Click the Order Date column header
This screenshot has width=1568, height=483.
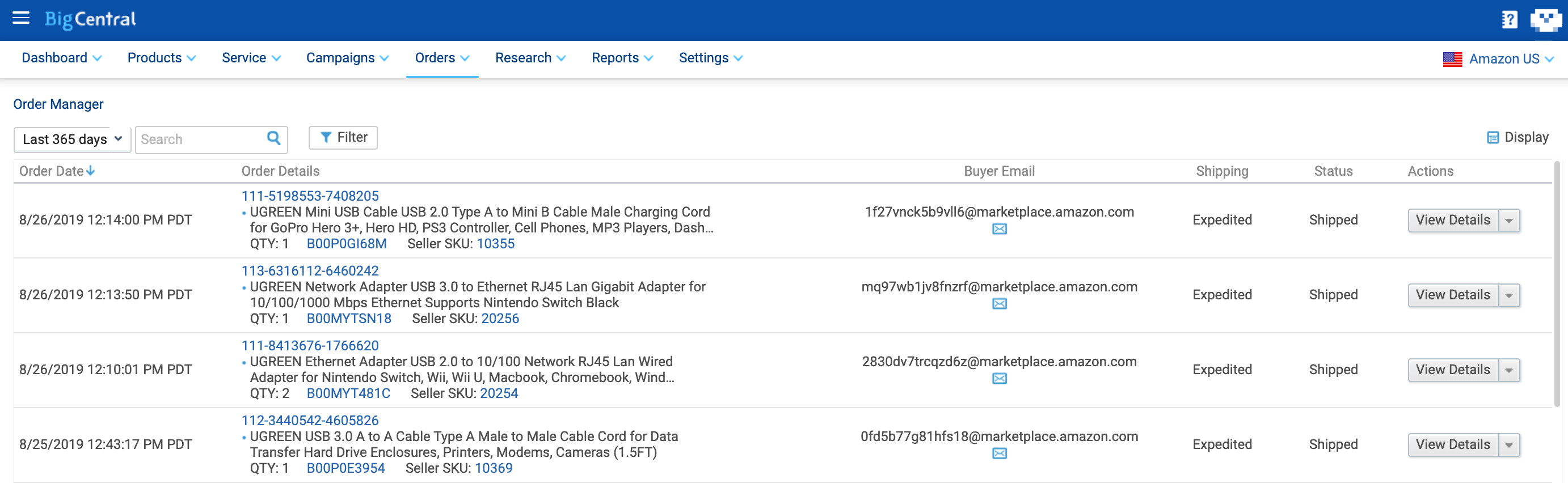tap(51, 171)
